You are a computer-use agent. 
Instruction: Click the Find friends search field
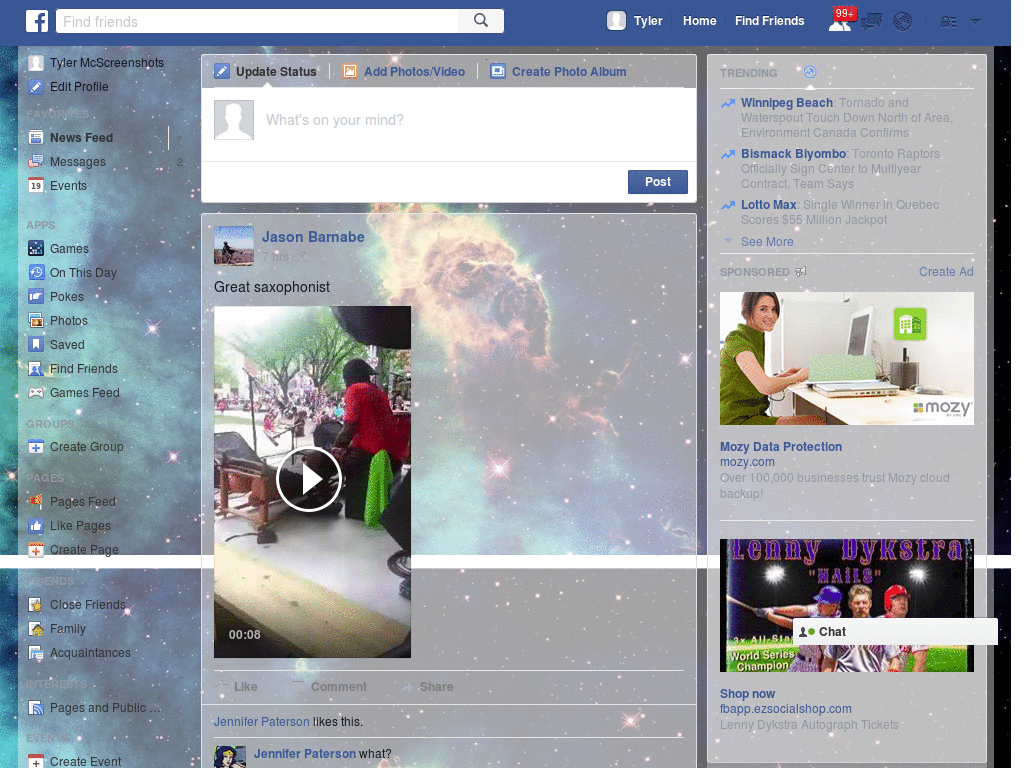tap(257, 22)
